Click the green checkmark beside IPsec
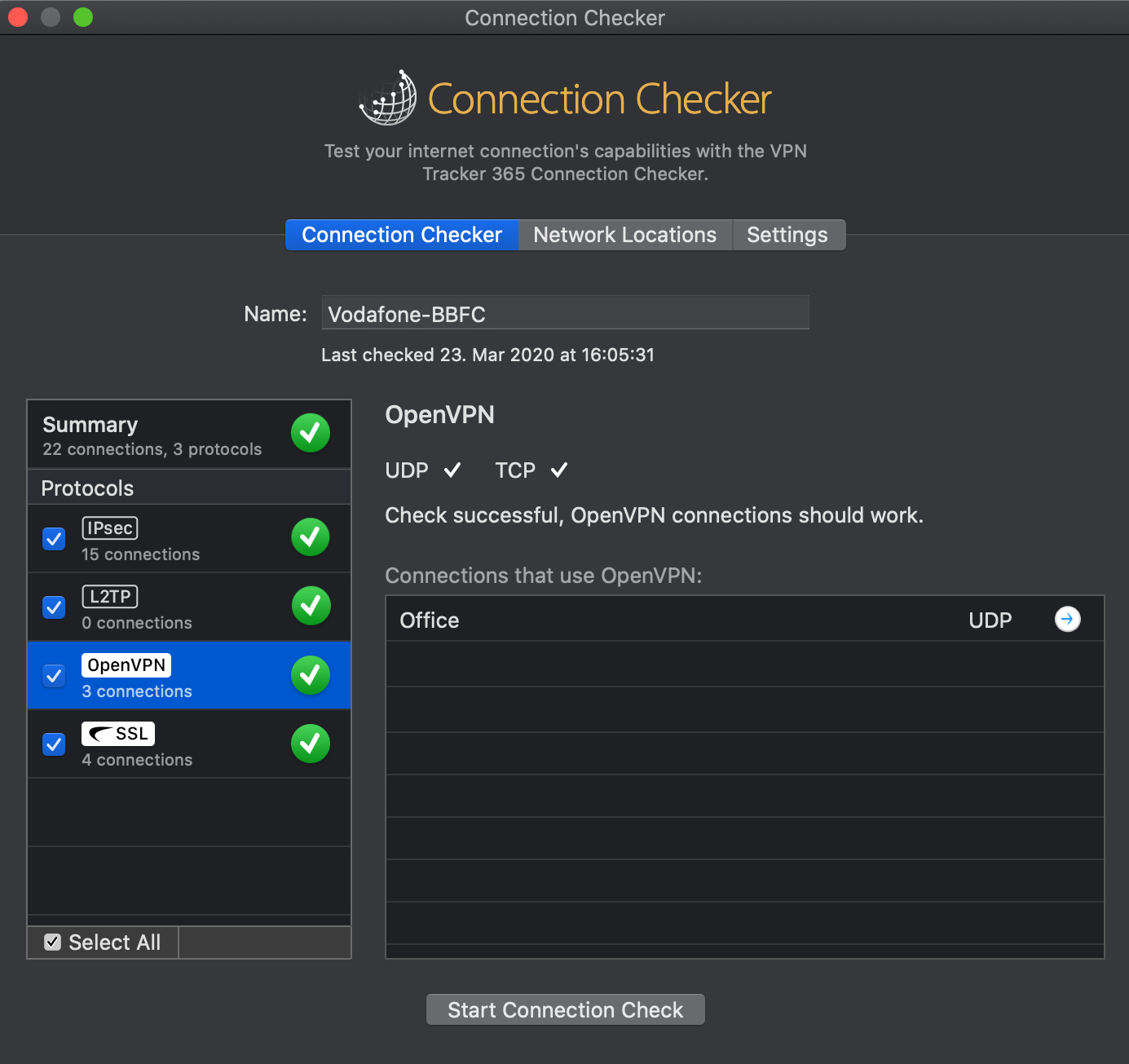This screenshot has height=1064, width=1129. 311,537
